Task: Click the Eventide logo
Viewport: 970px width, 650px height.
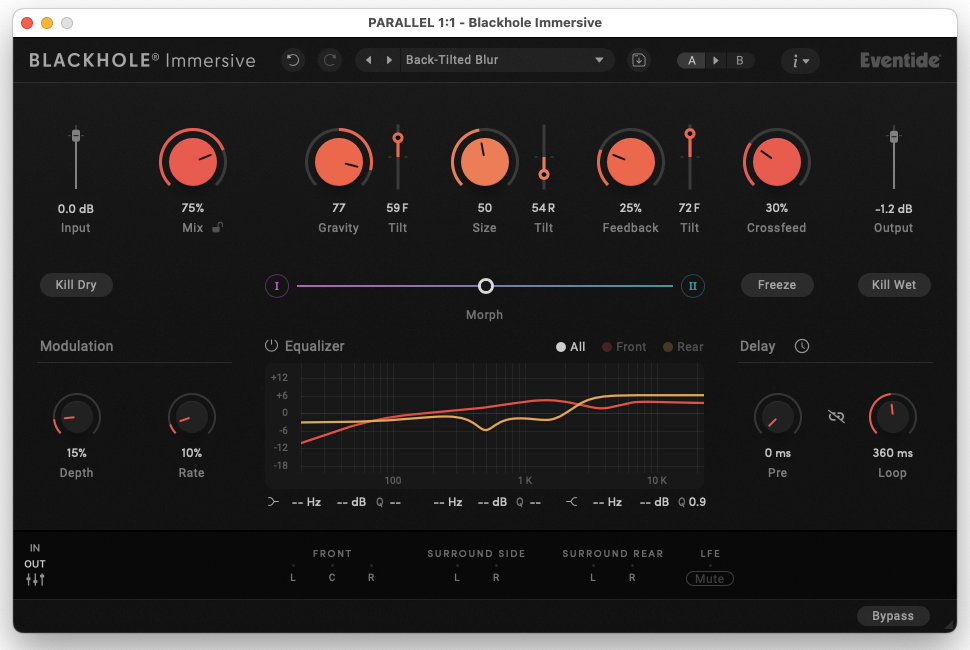Action: pyautogui.click(x=900, y=60)
